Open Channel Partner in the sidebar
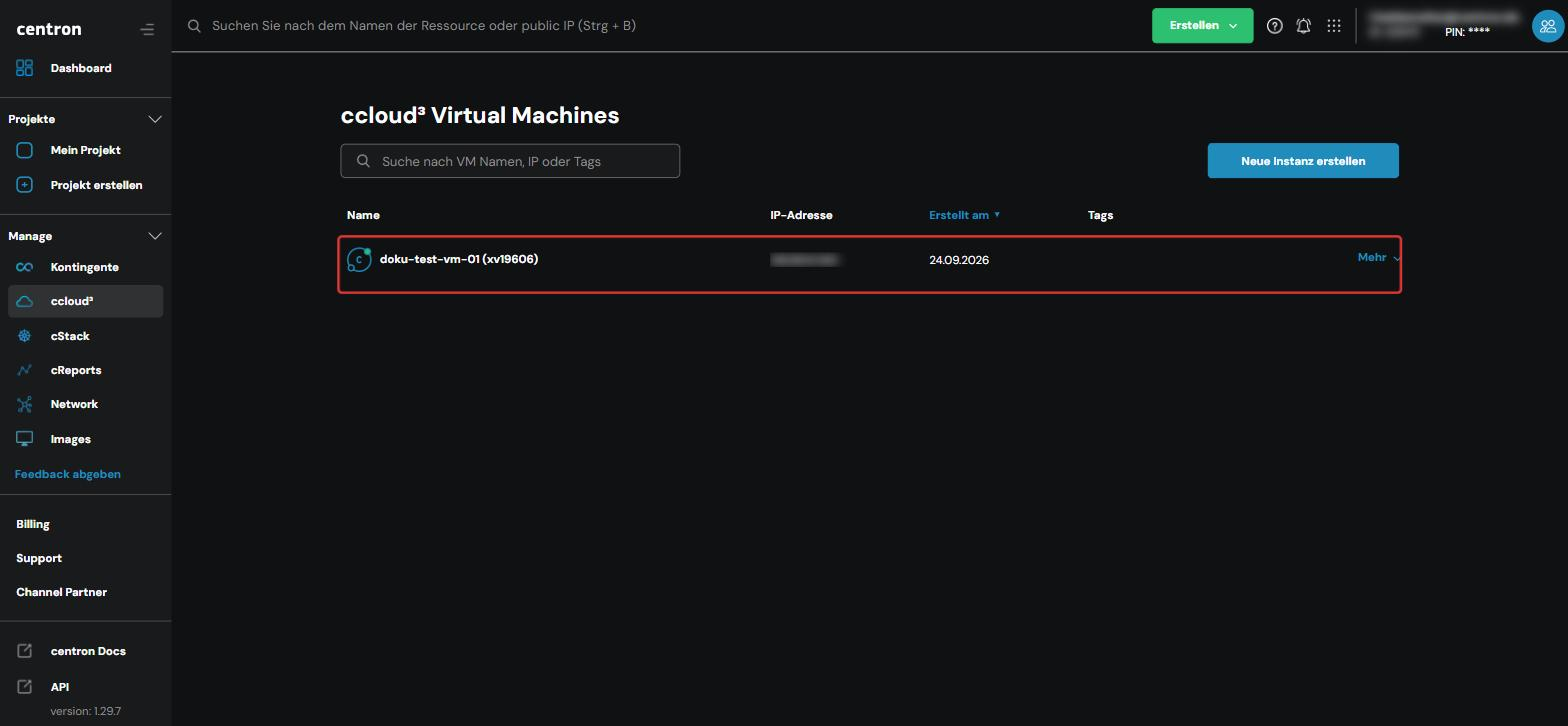 (62, 592)
